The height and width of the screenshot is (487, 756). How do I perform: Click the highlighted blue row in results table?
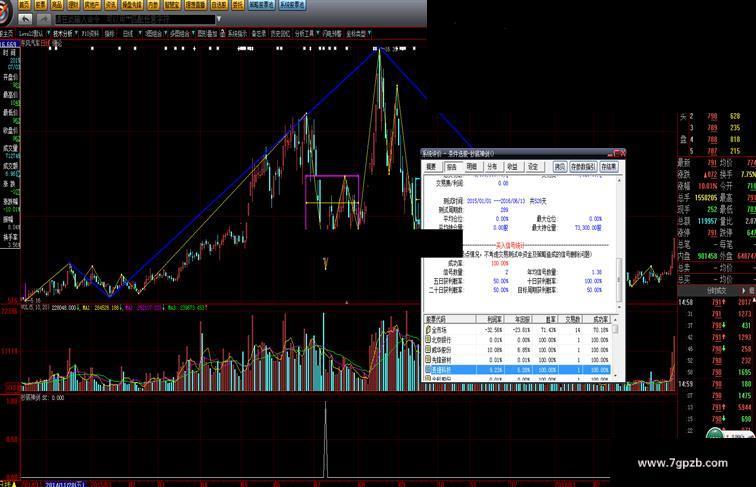pyautogui.click(x=517, y=369)
